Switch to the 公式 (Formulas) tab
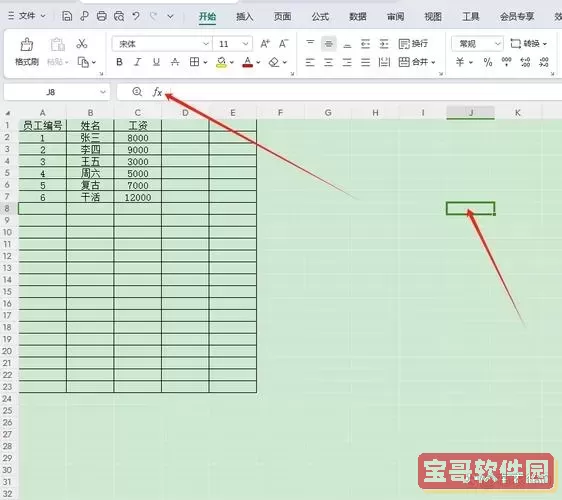562x500 pixels. click(x=320, y=16)
